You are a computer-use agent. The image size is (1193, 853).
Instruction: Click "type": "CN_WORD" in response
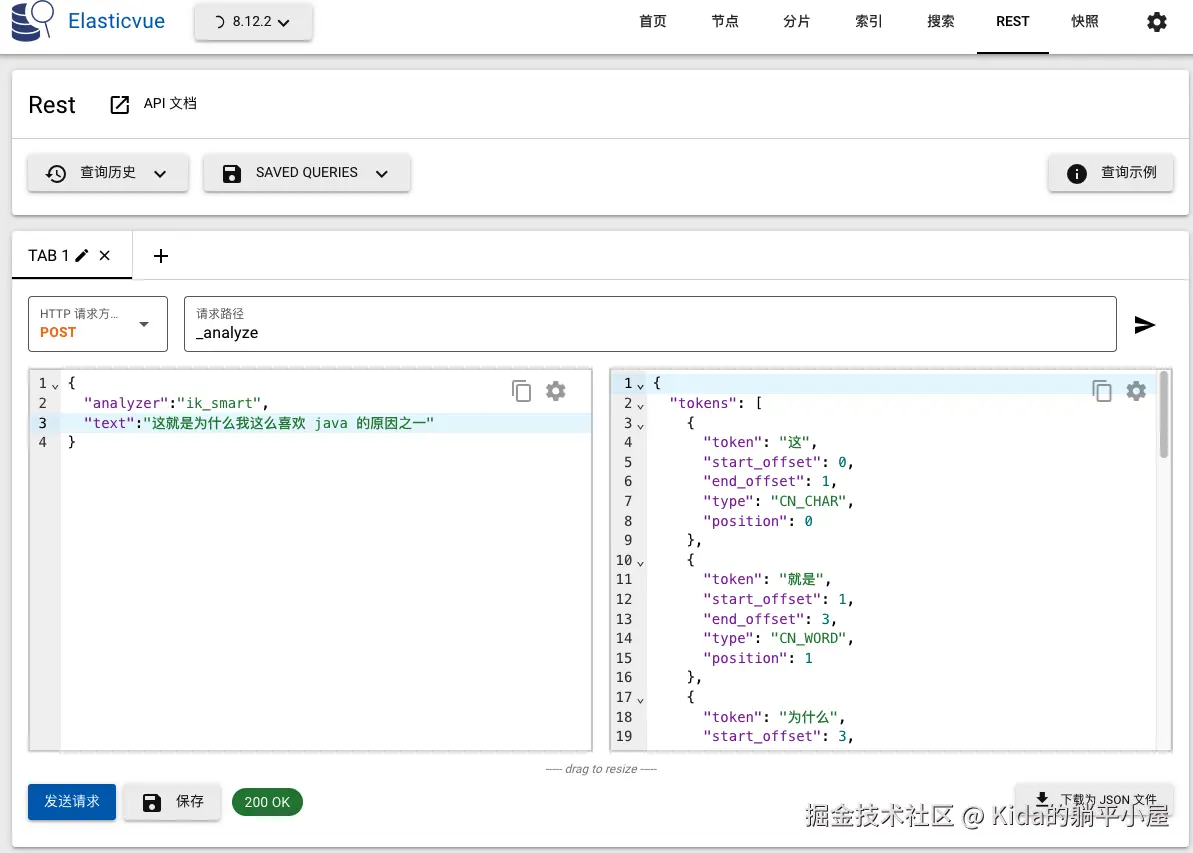point(778,638)
